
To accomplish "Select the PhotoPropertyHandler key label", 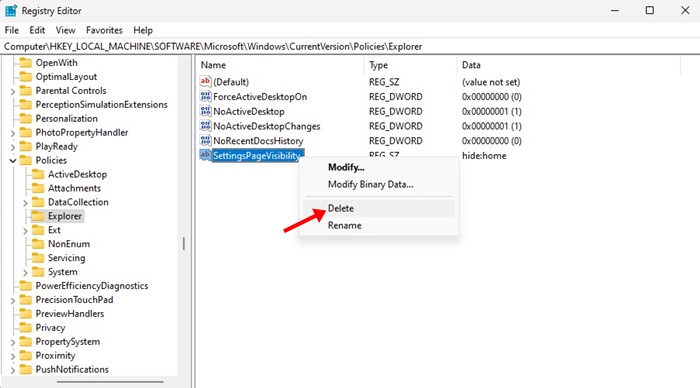I will click(x=82, y=132).
